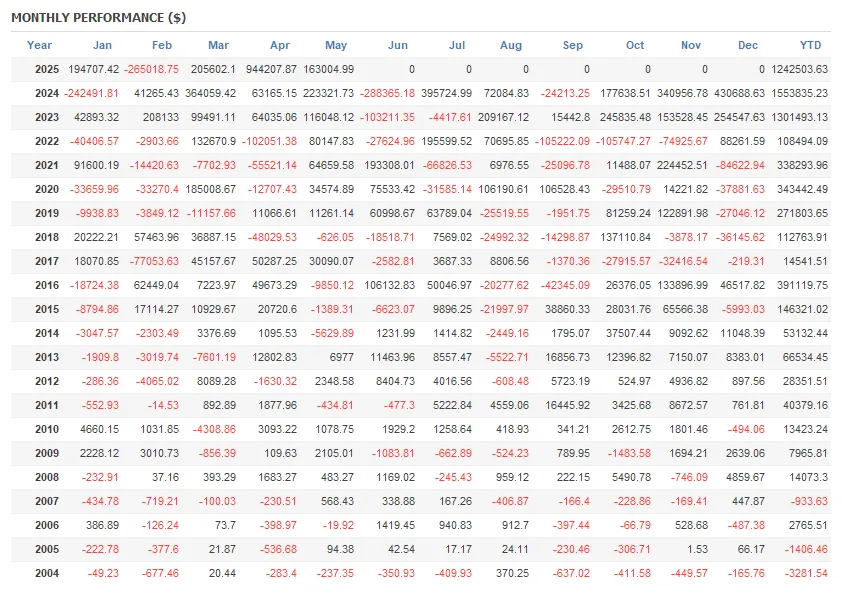This screenshot has width=850, height=591.
Task: Click the 2016 row year label
Action: click(x=47, y=285)
